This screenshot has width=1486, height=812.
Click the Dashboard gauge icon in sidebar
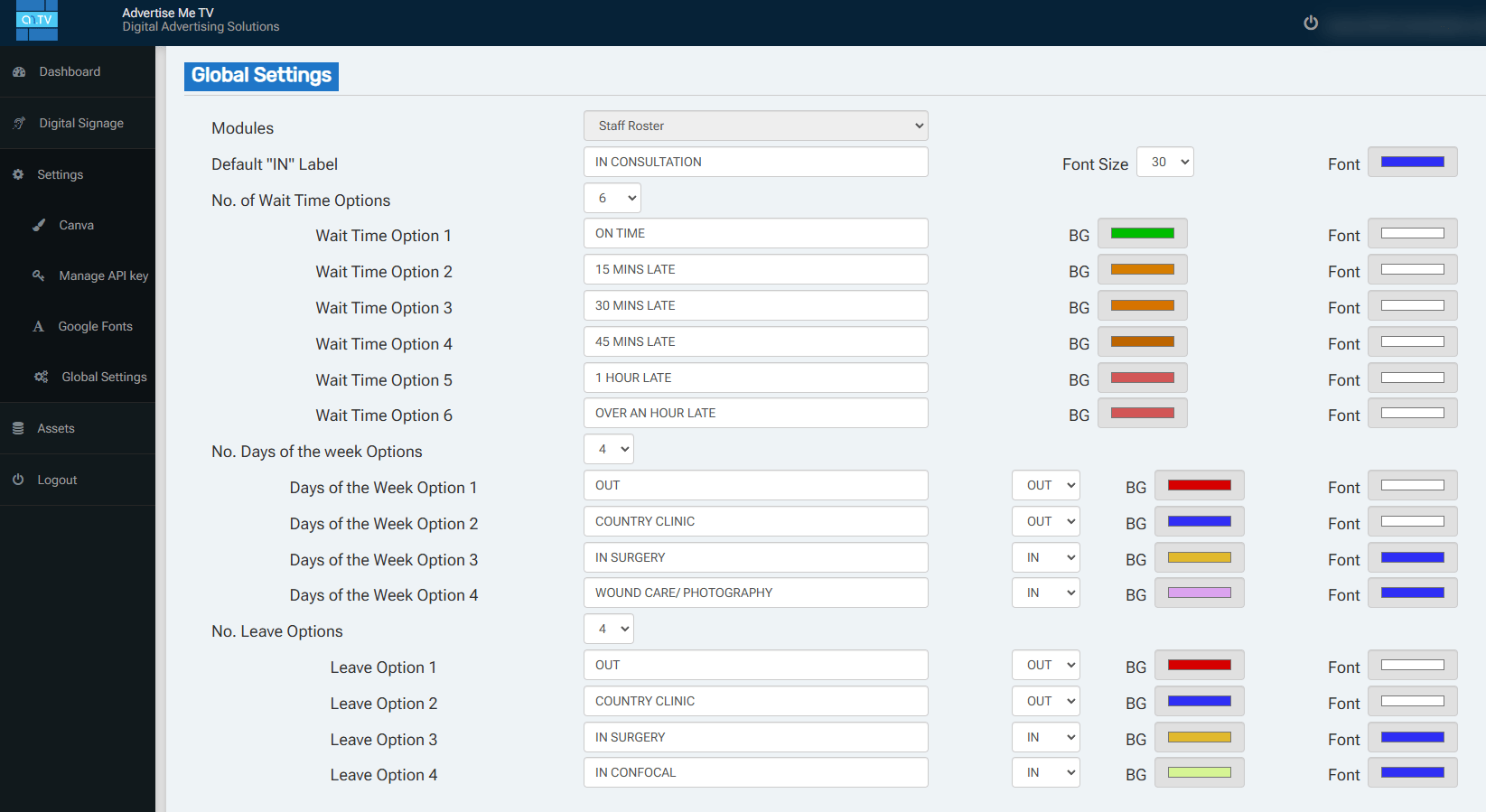pos(19,72)
